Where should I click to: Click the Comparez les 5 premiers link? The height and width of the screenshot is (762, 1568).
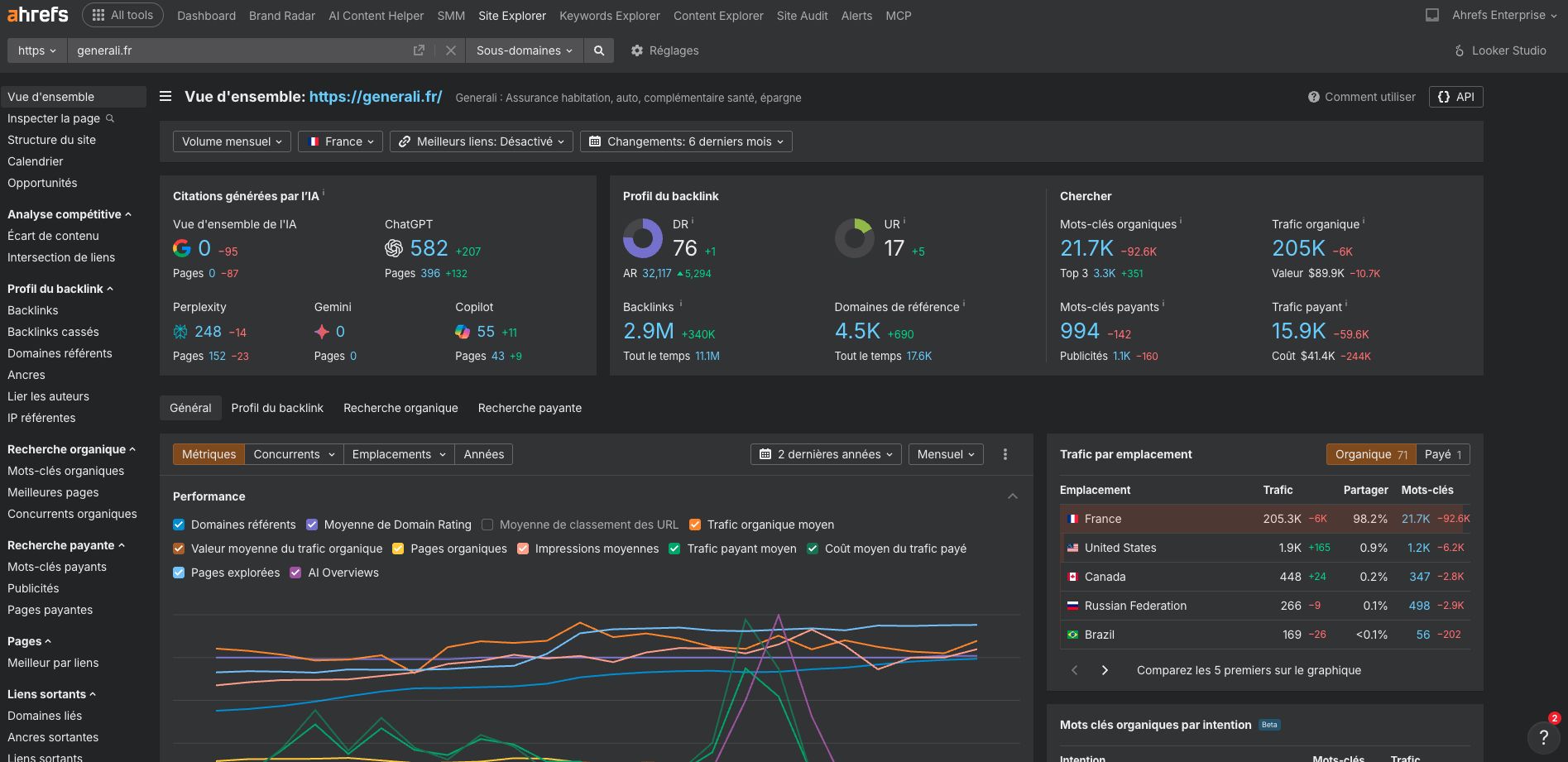(1249, 670)
